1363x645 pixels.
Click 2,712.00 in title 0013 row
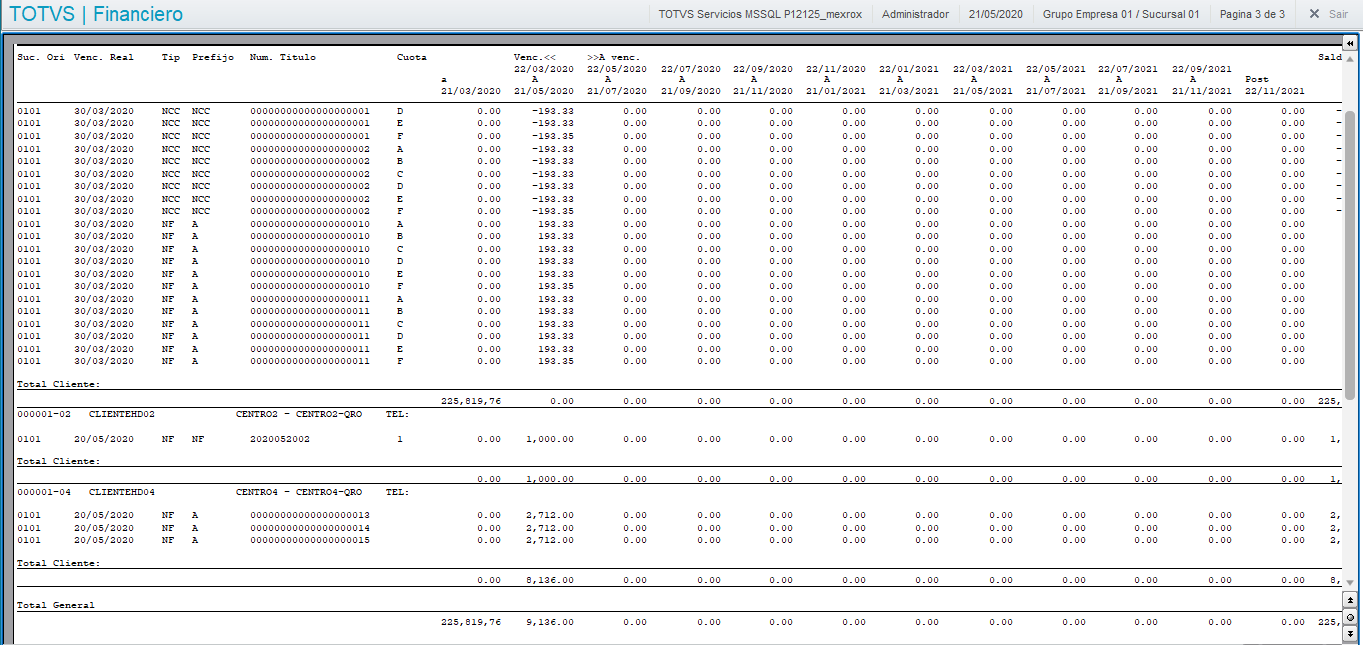pos(550,515)
